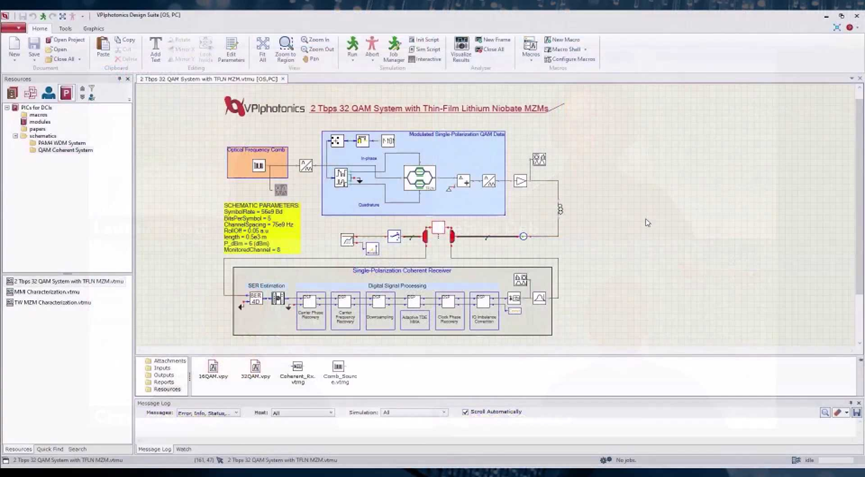Collapse the schematics folder in tree
The image size is (865, 477).
click(15, 136)
